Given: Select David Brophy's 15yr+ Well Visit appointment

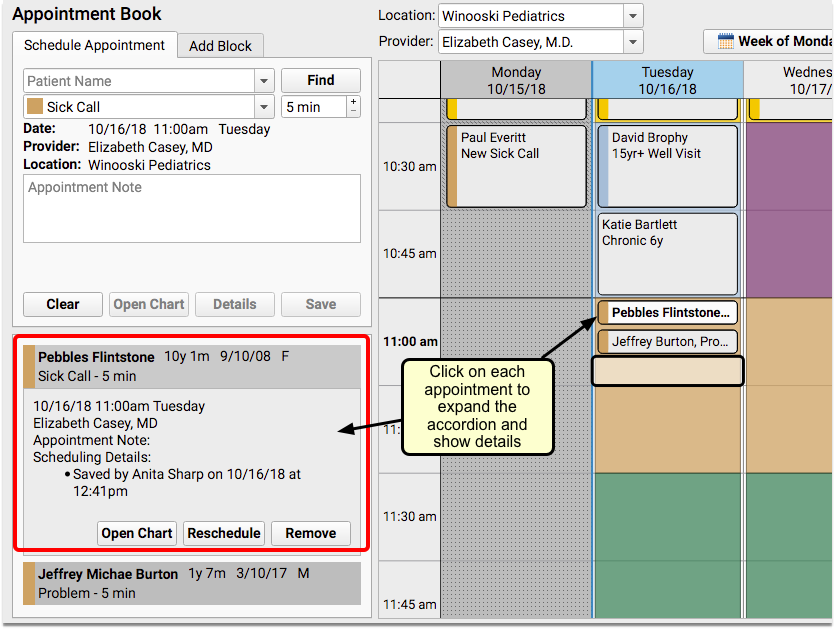Looking at the screenshot, I should pos(667,166).
